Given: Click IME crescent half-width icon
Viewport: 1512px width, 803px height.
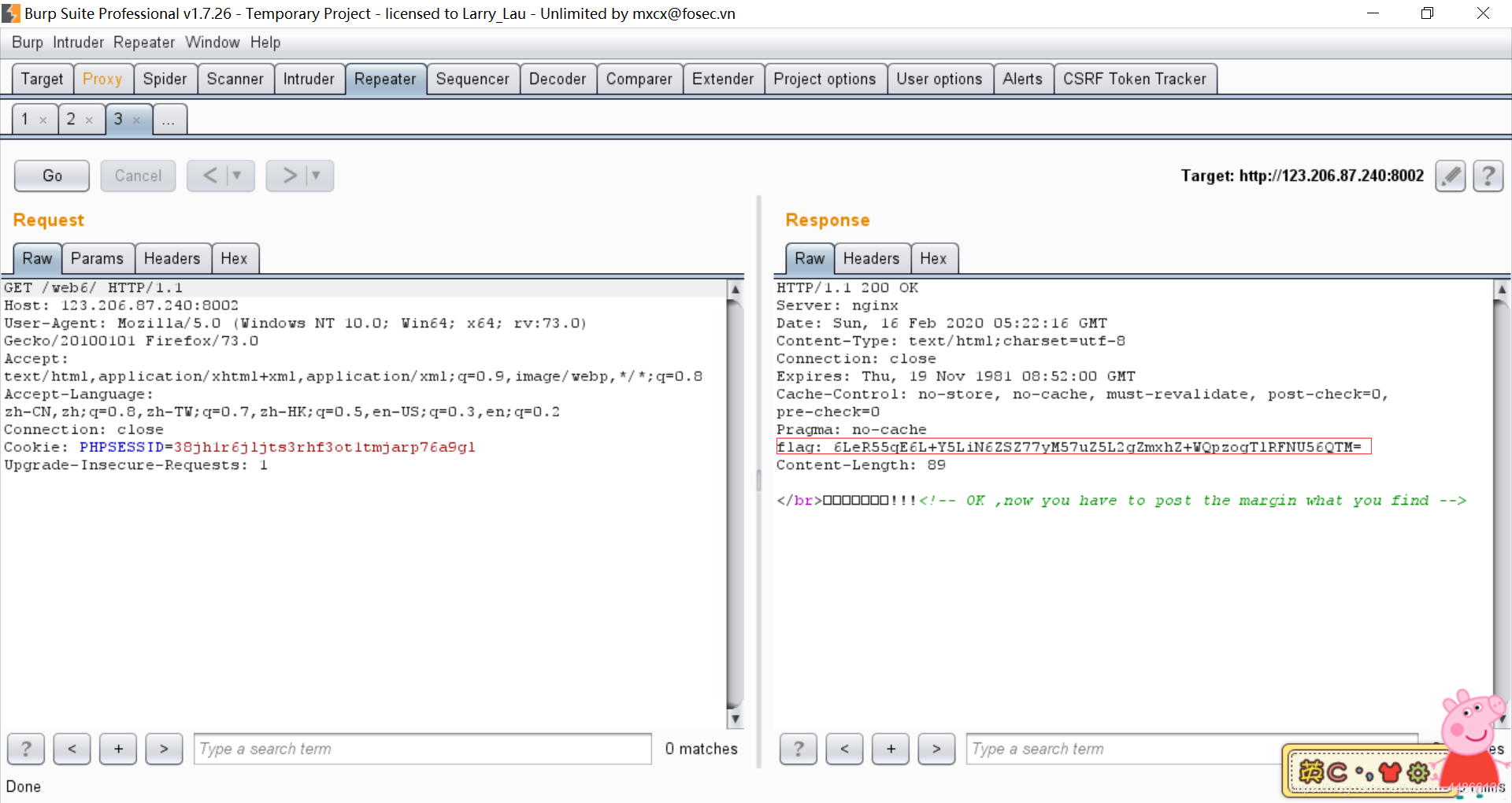Looking at the screenshot, I should pos(1337,772).
